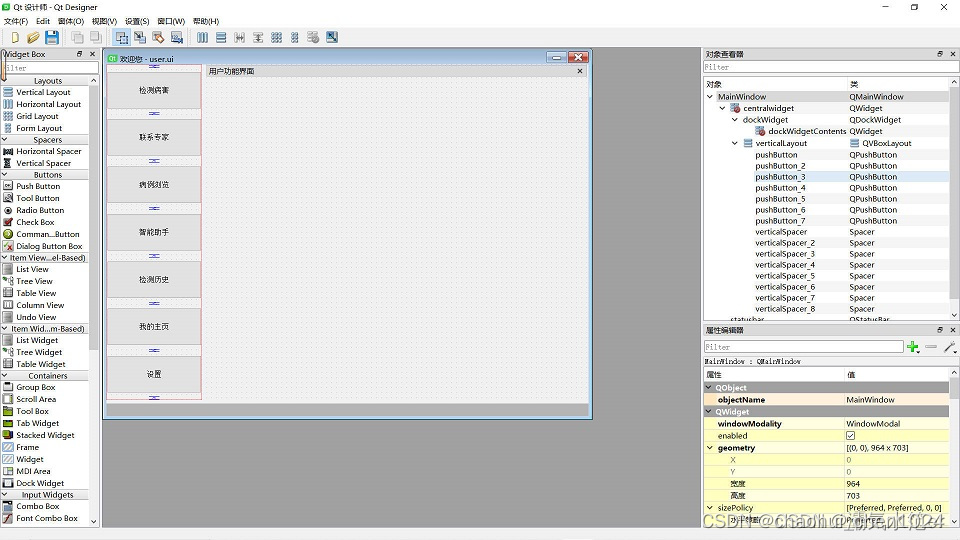Screen dimensions: 960x540
Task: Collapse the Containers category
Action: coord(5,375)
